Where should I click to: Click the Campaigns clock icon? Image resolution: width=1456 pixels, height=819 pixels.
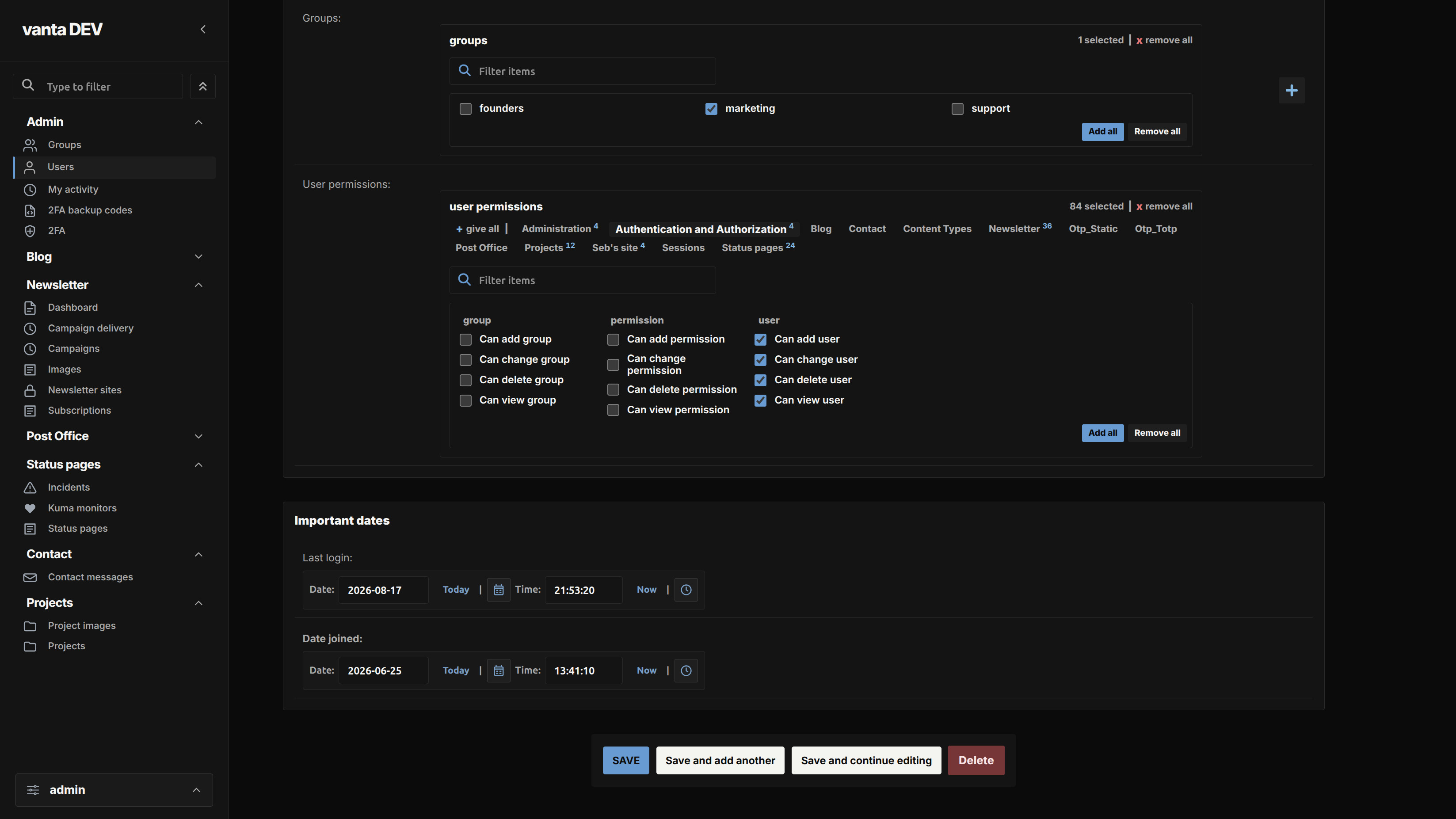point(30,349)
